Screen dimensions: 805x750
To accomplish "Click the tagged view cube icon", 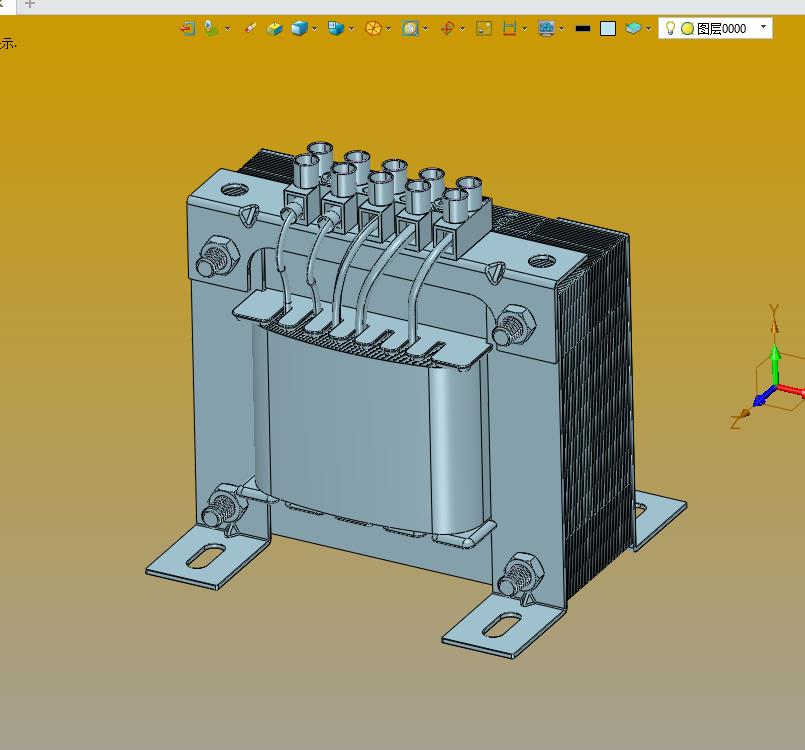I will tap(336, 28).
